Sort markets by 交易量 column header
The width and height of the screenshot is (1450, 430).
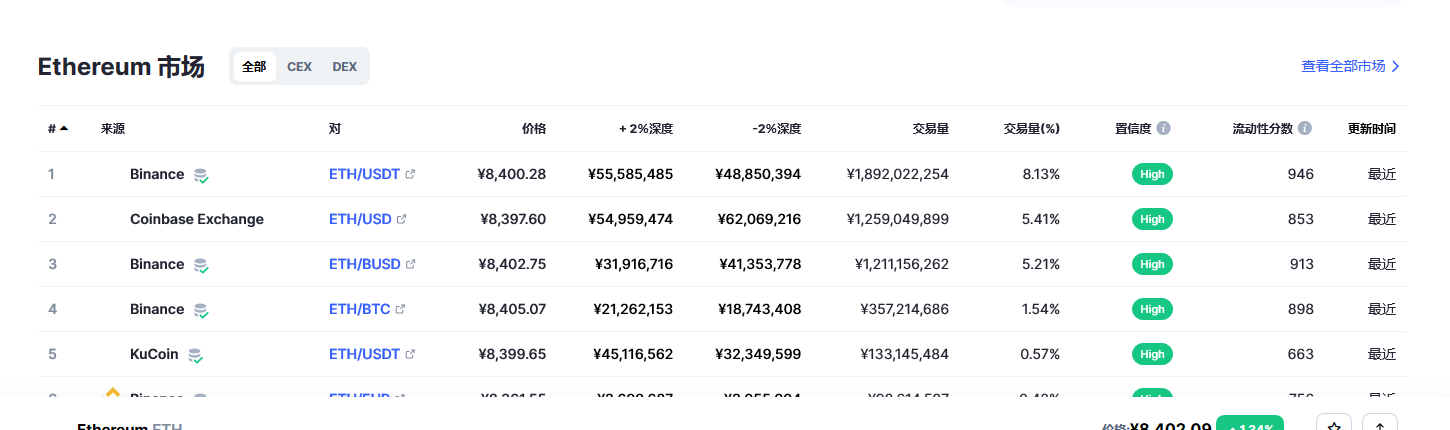930,129
